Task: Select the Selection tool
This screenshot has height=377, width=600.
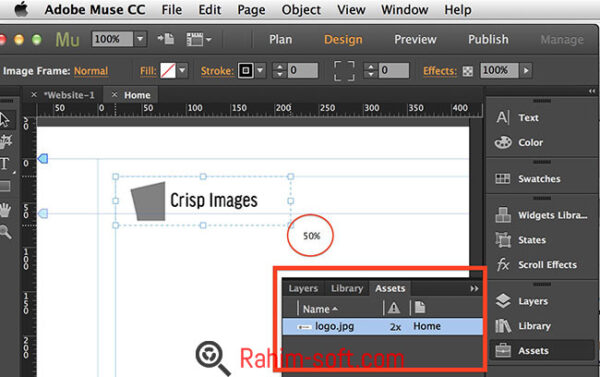Action: (5, 119)
